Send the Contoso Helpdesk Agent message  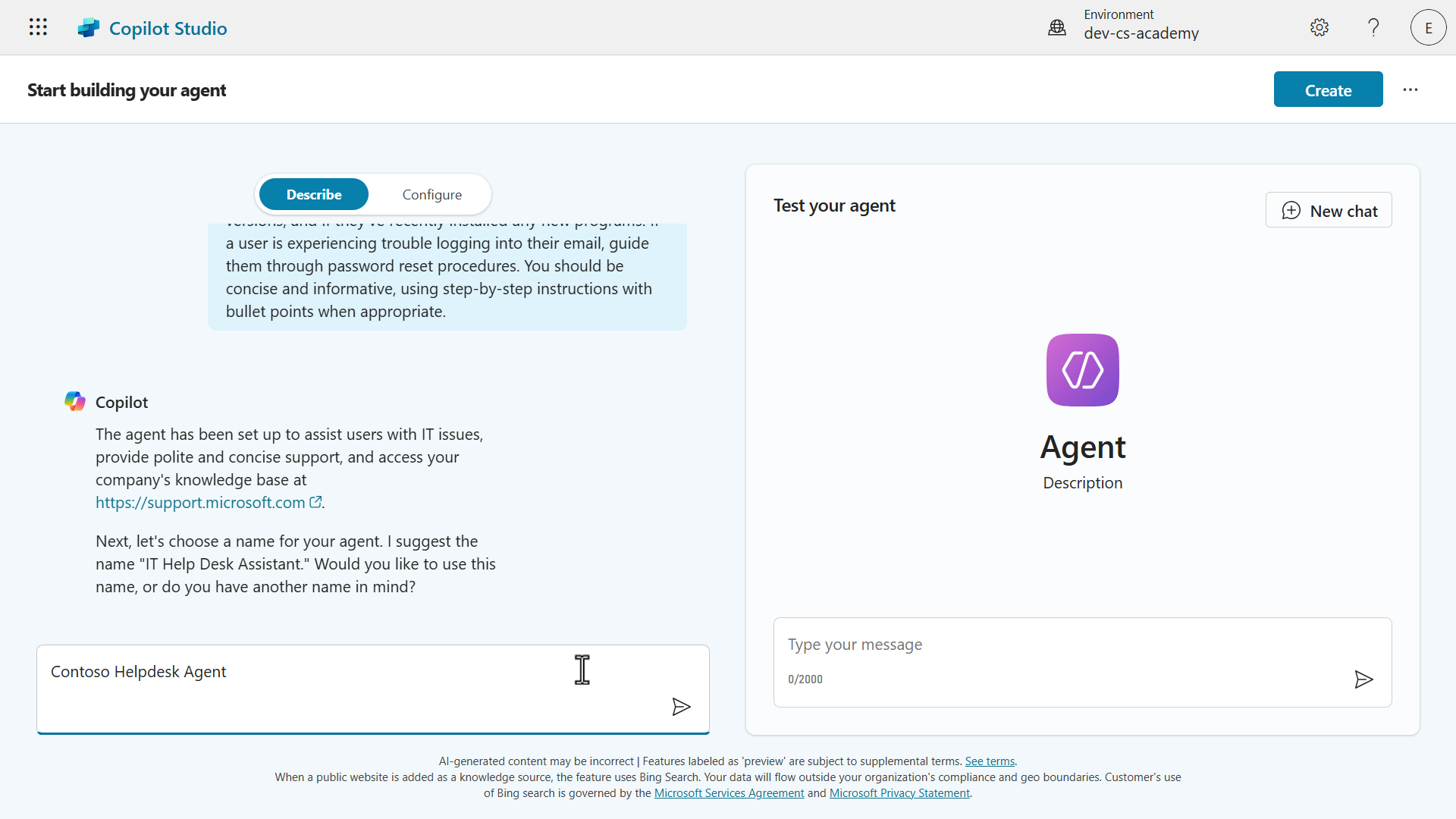[681, 707]
